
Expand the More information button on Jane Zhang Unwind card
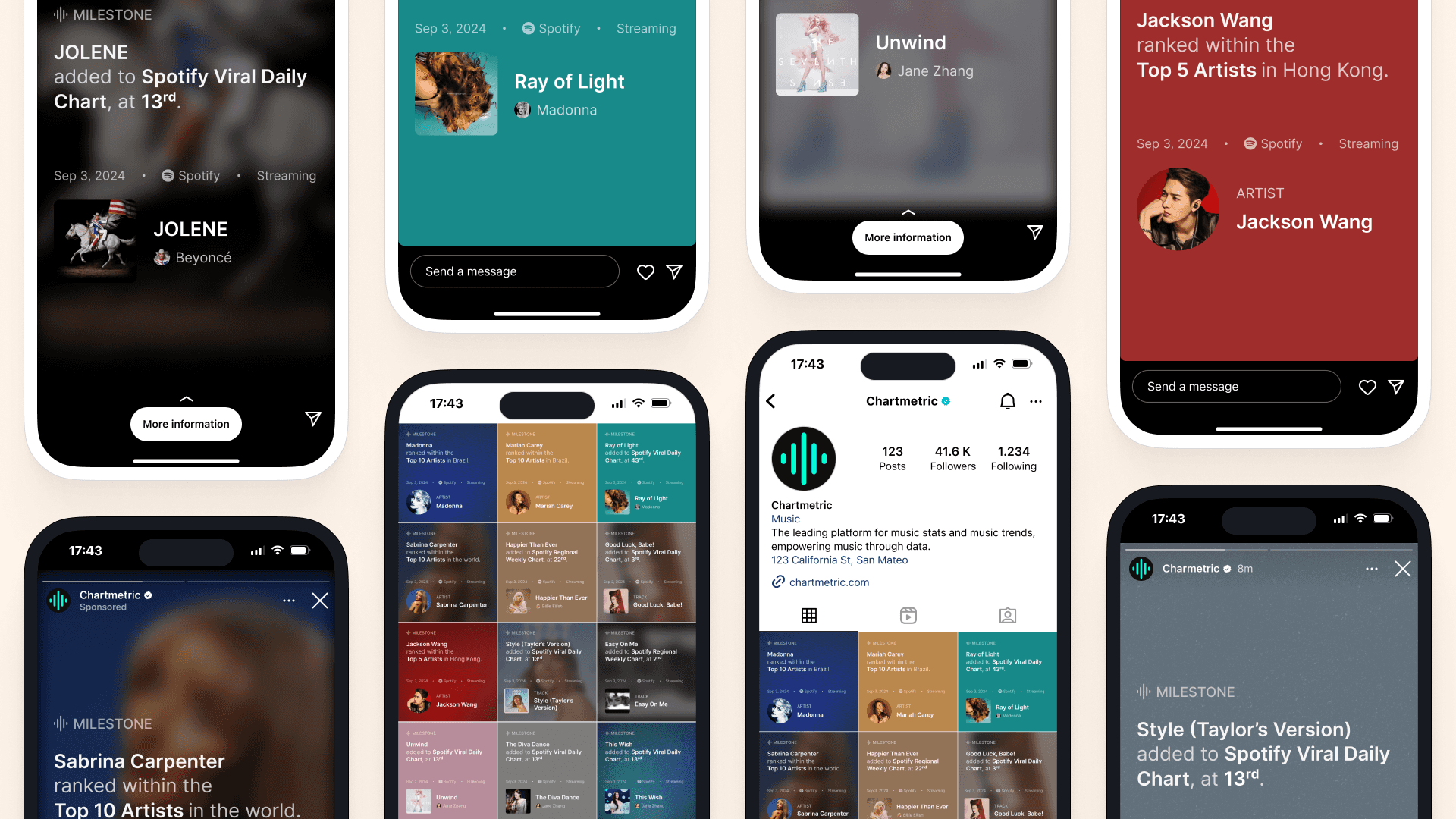point(908,237)
